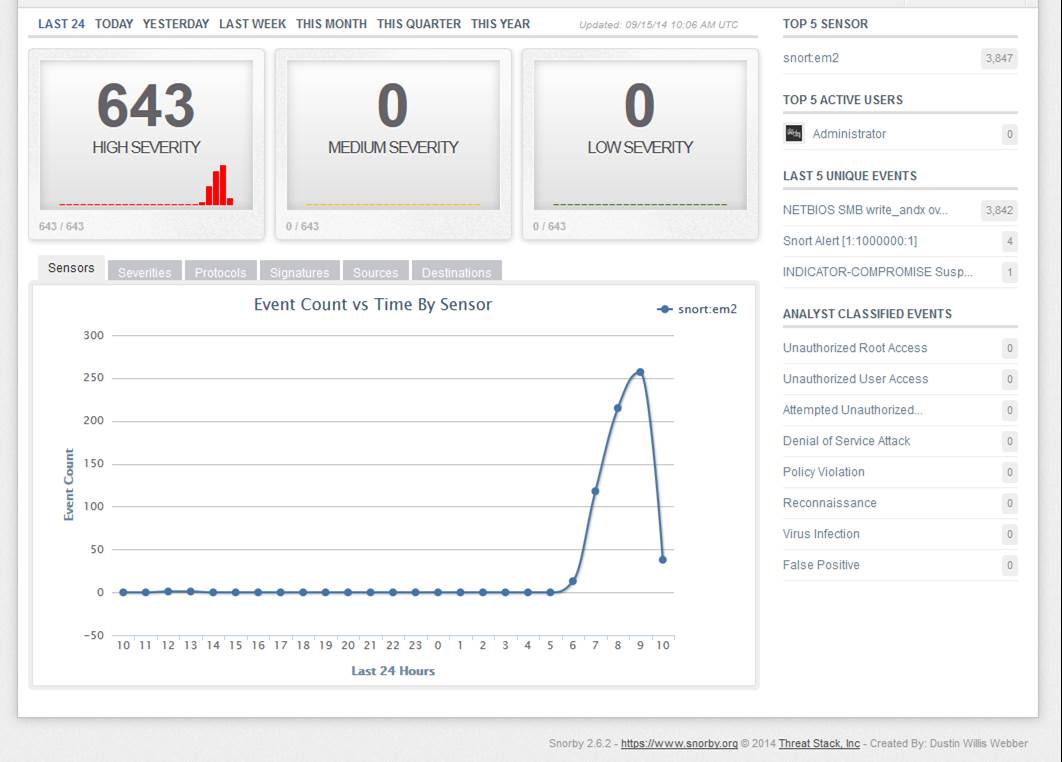Open the Threat Stack, Inc link
The width and height of the screenshot is (1062, 762).
pos(819,744)
